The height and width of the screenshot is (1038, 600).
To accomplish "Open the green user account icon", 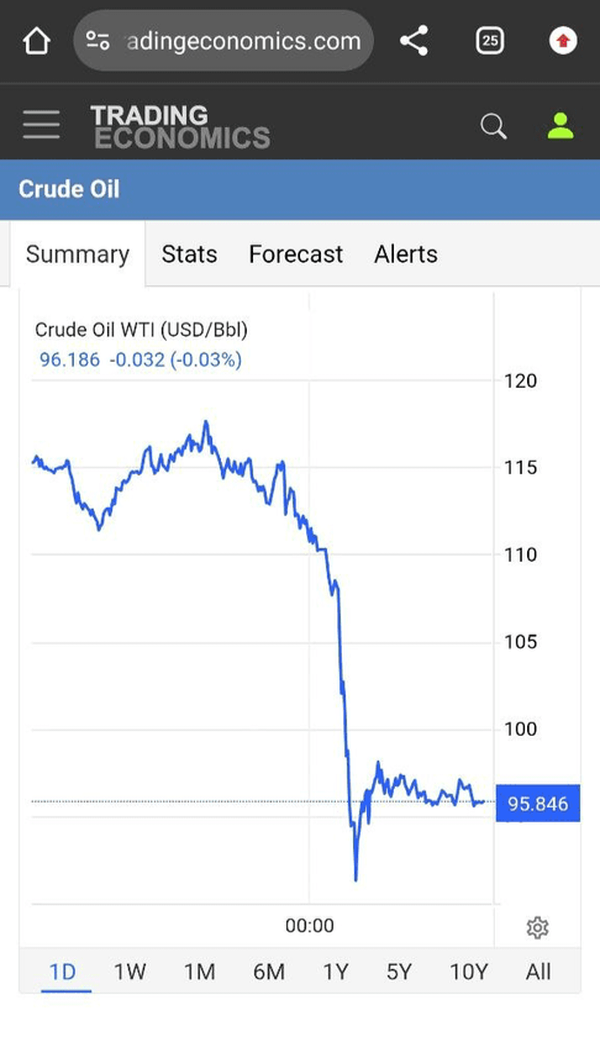I will point(561,126).
